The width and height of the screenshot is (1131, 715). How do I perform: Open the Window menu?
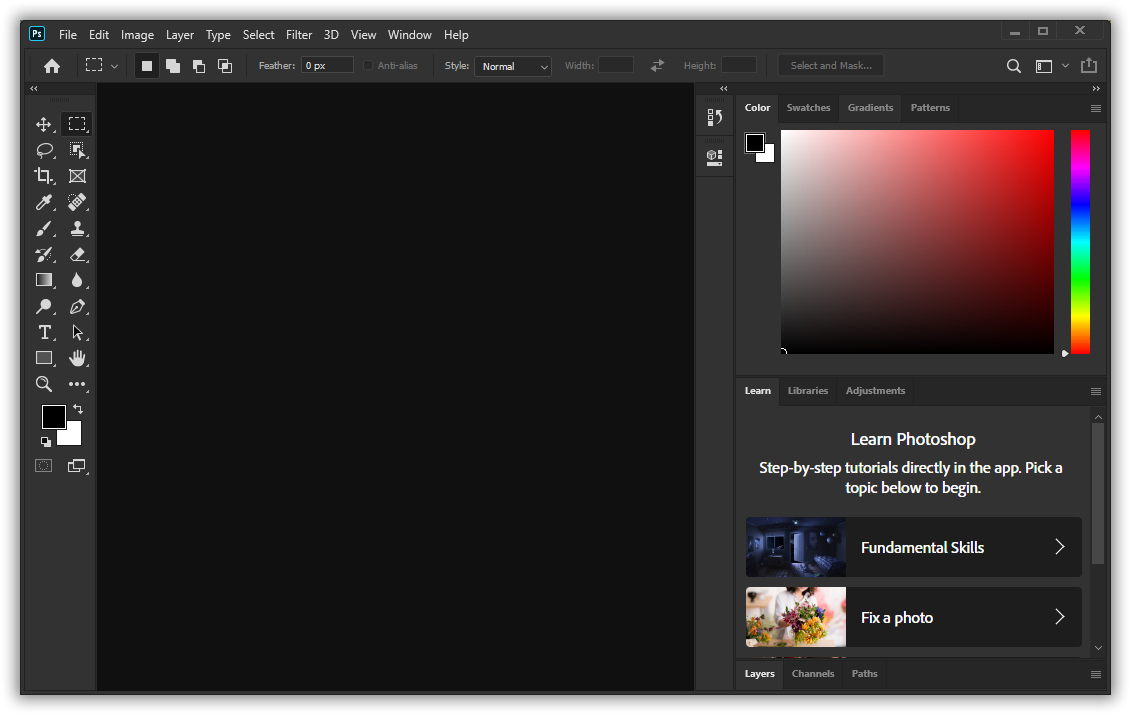409,35
